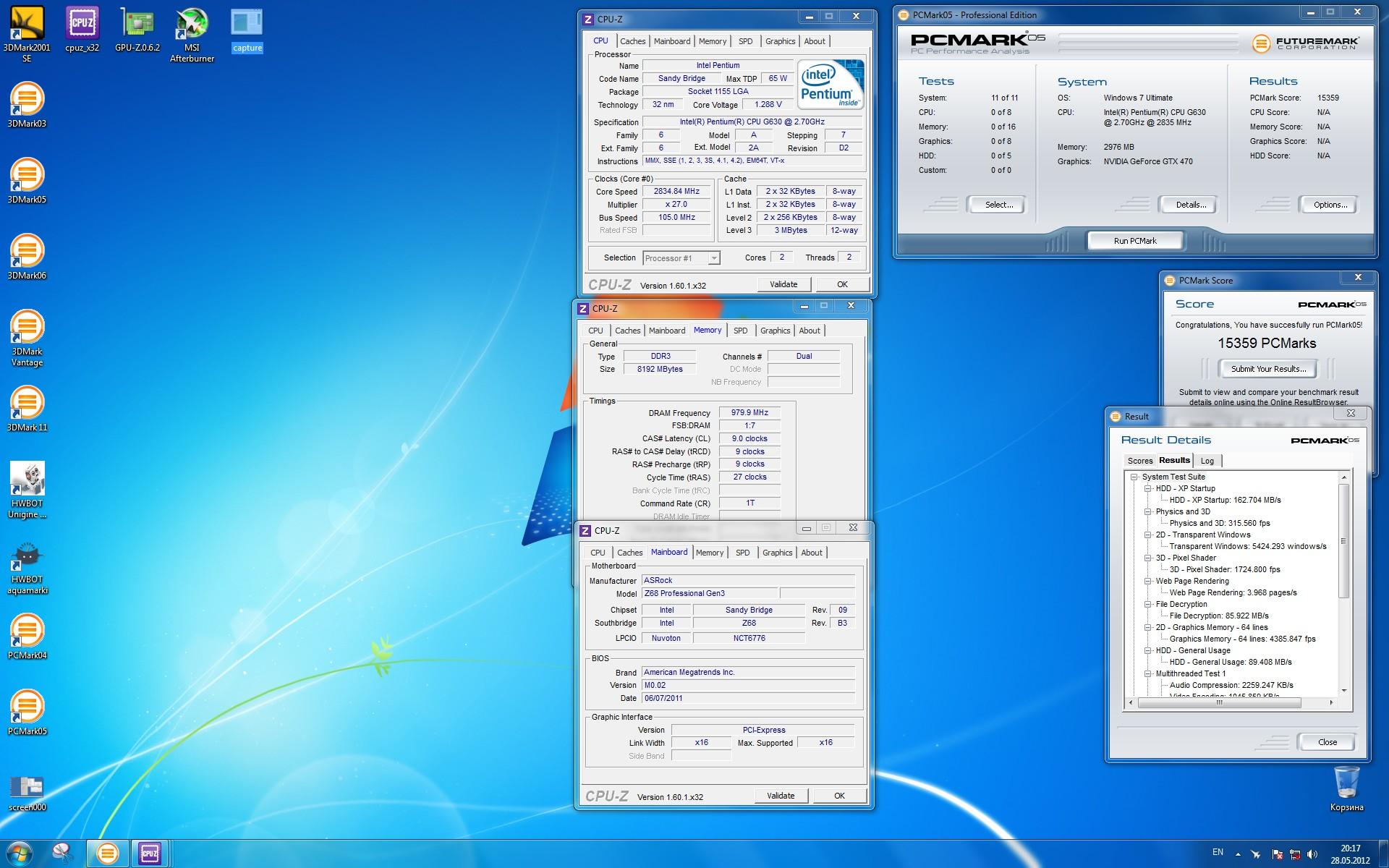Screen dimensions: 1389x868
Task: Open MSI Afterburner desktop shortcut
Action: tap(192, 35)
